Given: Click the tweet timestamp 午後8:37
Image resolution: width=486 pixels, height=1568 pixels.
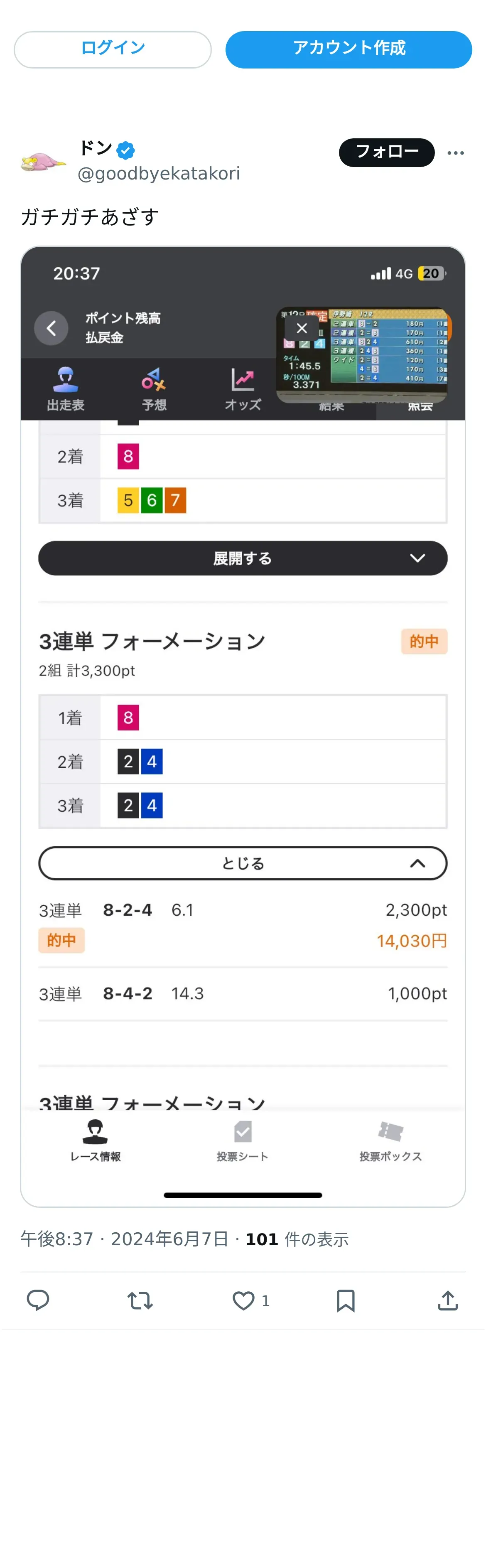Looking at the screenshot, I should (x=56, y=1239).
